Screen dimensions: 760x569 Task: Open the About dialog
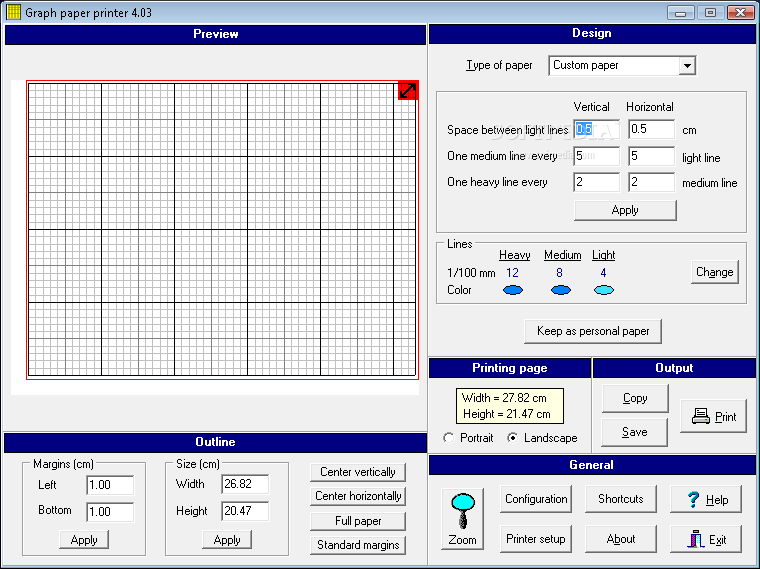coord(621,539)
